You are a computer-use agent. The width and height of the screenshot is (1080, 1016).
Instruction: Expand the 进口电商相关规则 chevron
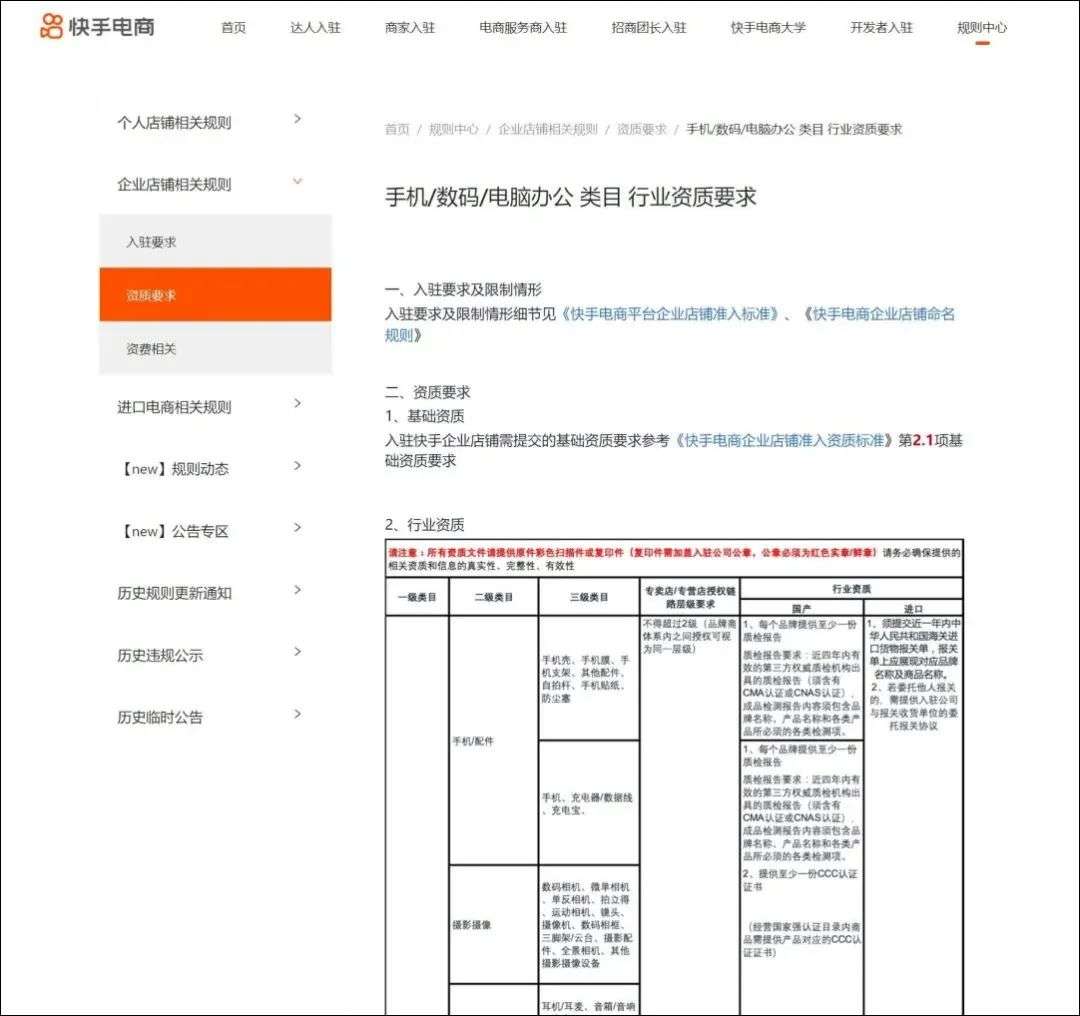click(297, 403)
